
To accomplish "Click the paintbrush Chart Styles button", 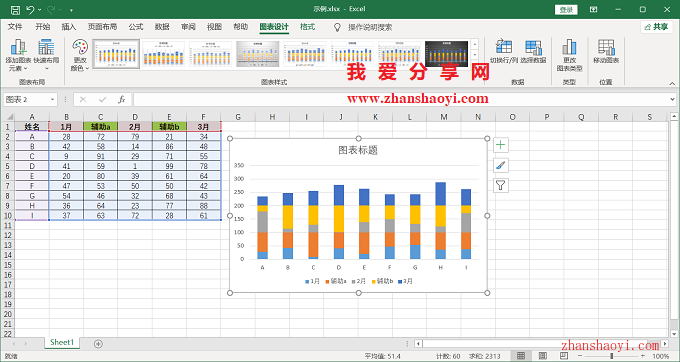I will [x=500, y=165].
